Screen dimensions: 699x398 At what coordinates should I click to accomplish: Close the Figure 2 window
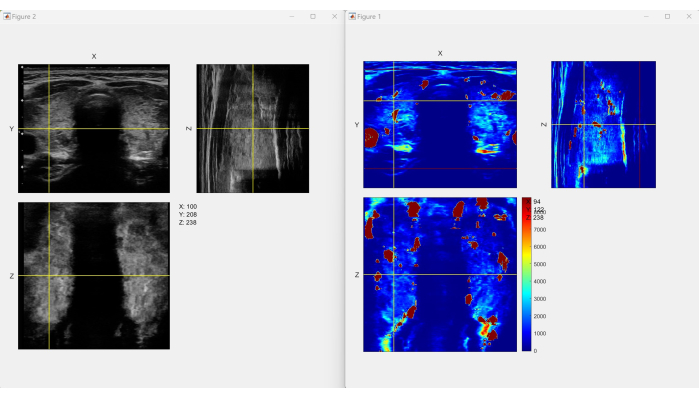[334, 16]
